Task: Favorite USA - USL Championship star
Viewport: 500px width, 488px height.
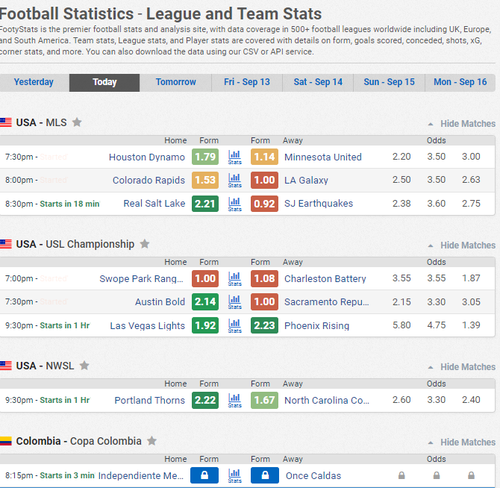Action: (x=145, y=244)
